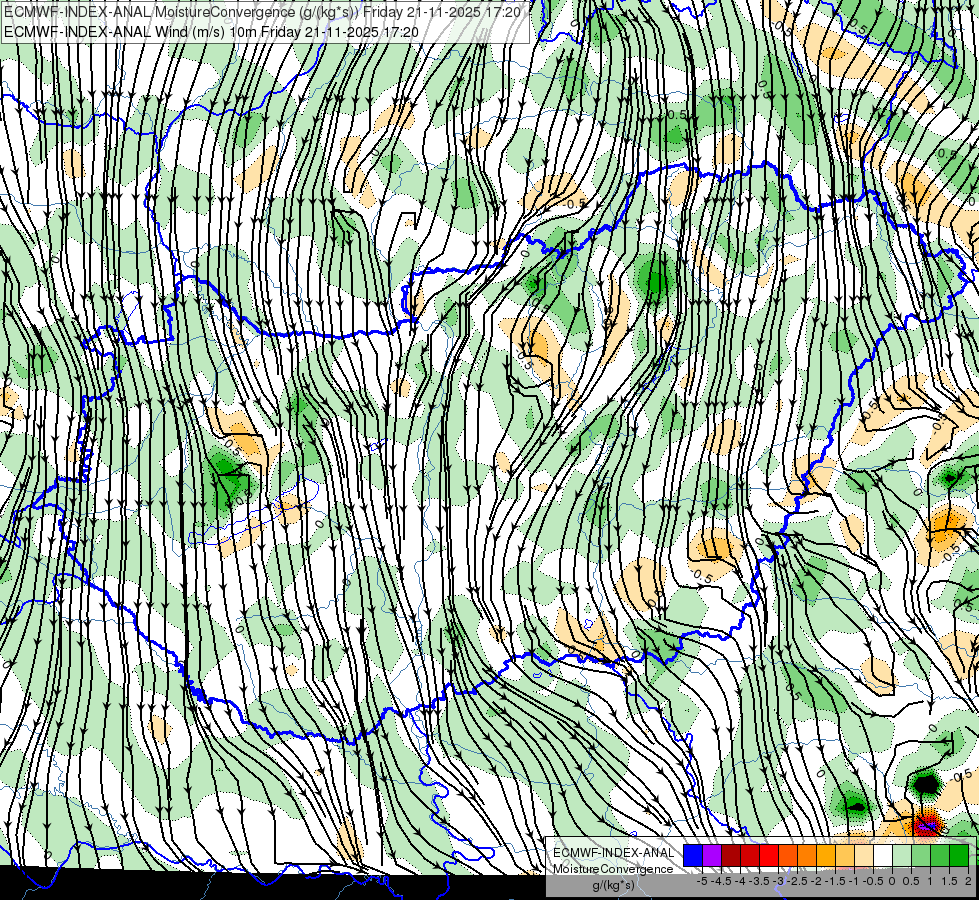Viewport: 979px width, 900px height.
Task: Pick the darkest green legend swatch
Action: tap(959, 856)
